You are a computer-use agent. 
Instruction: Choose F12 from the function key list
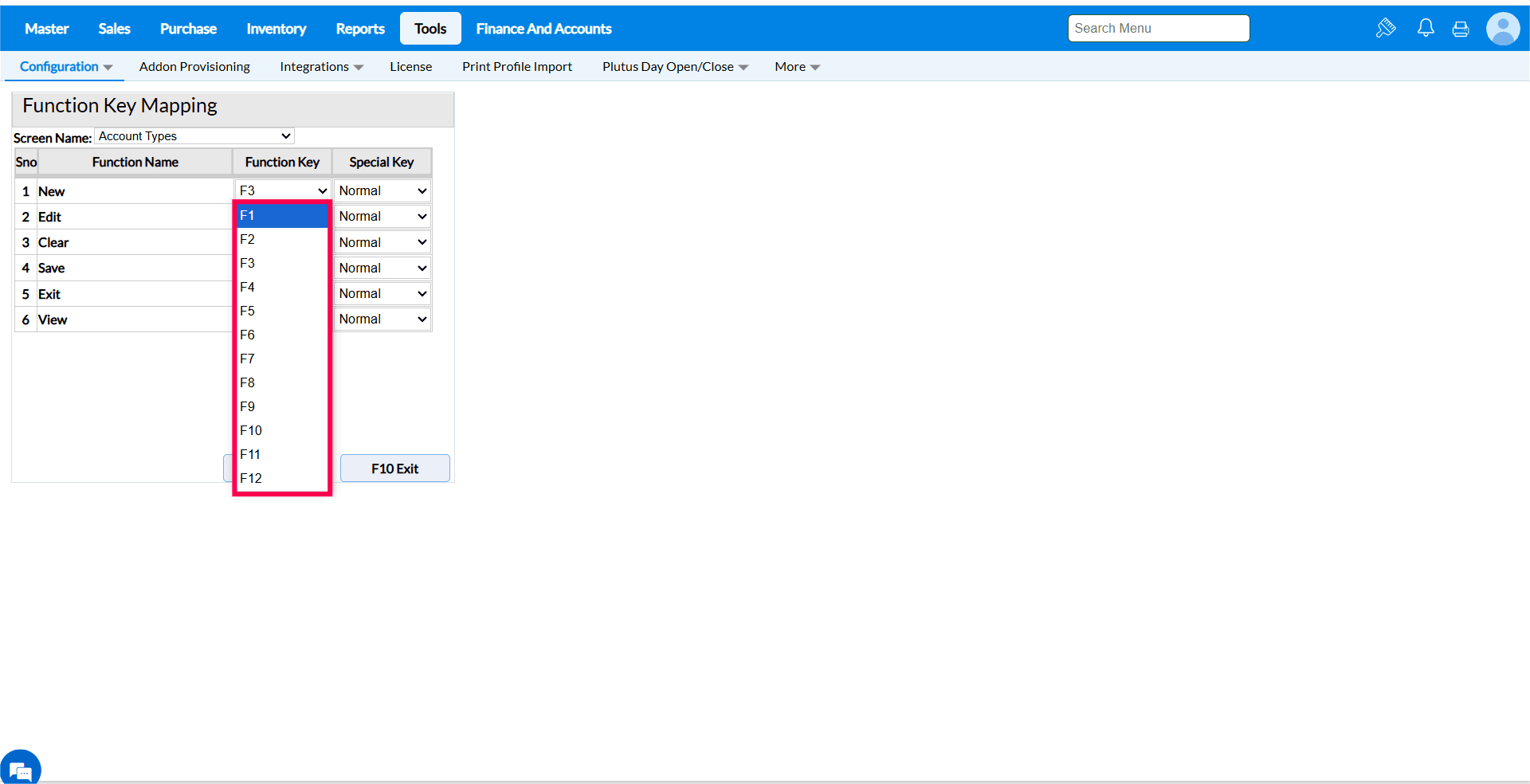[282, 478]
